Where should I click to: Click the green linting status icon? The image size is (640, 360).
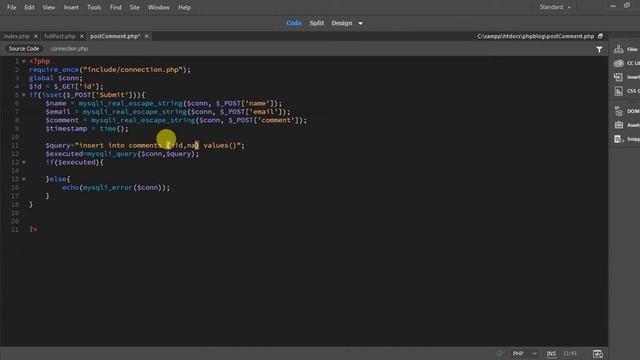(500, 353)
